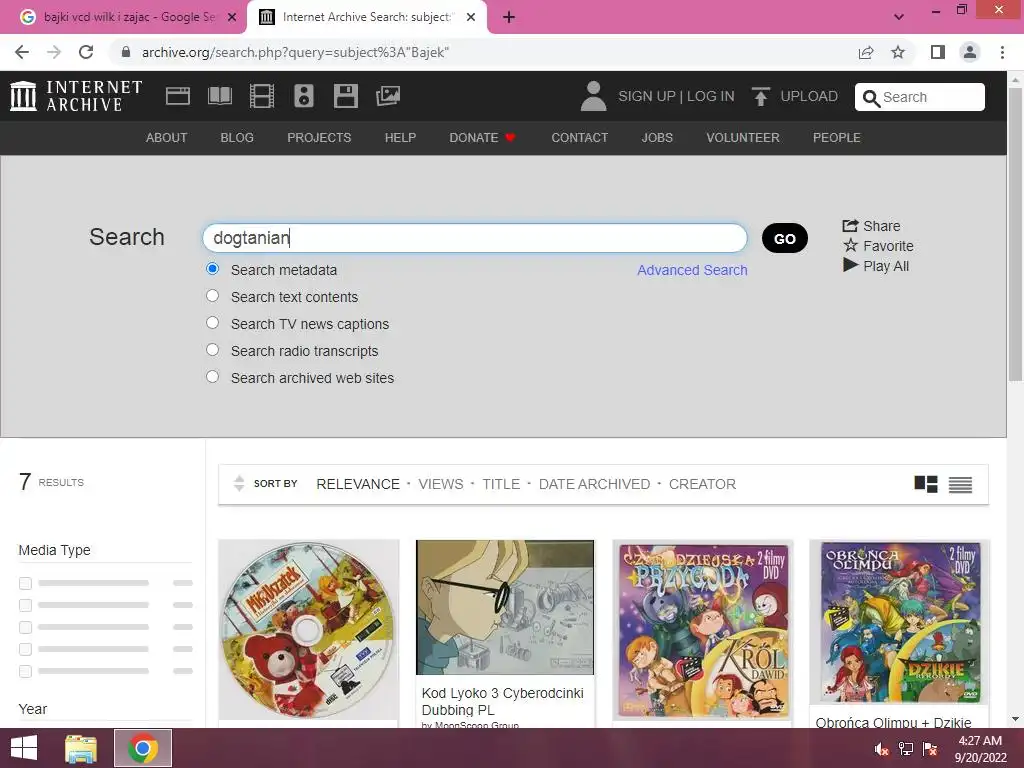The image size is (1024, 768).
Task: Select Search metadata radio button
Action: click(x=212, y=269)
